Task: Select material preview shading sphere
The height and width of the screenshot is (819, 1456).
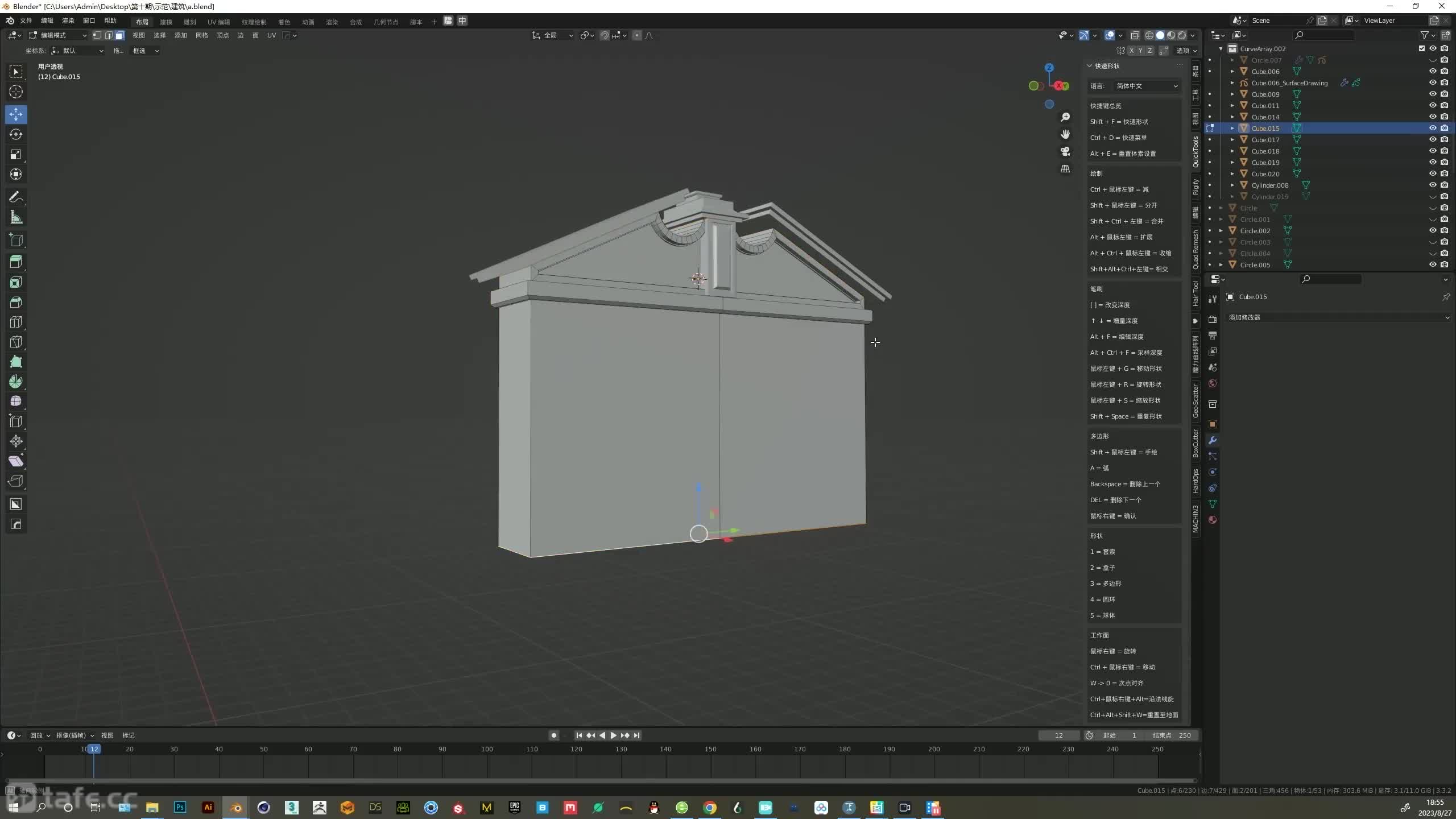Action: [x=1171, y=35]
